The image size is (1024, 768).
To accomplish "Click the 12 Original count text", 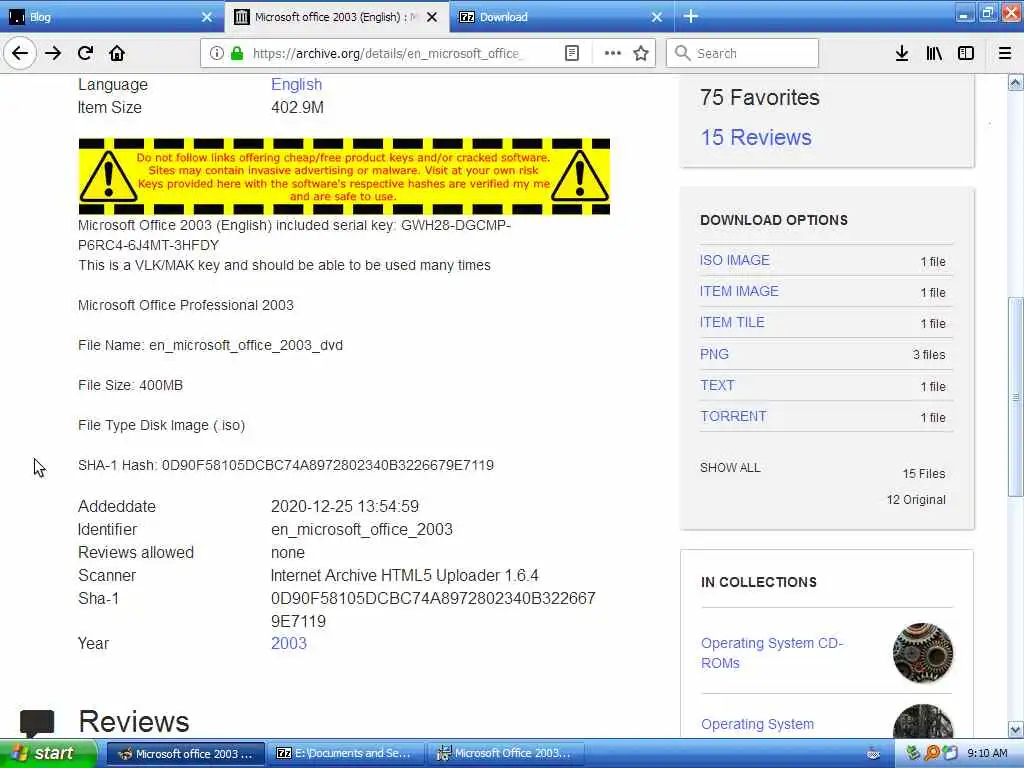I will [916, 500].
